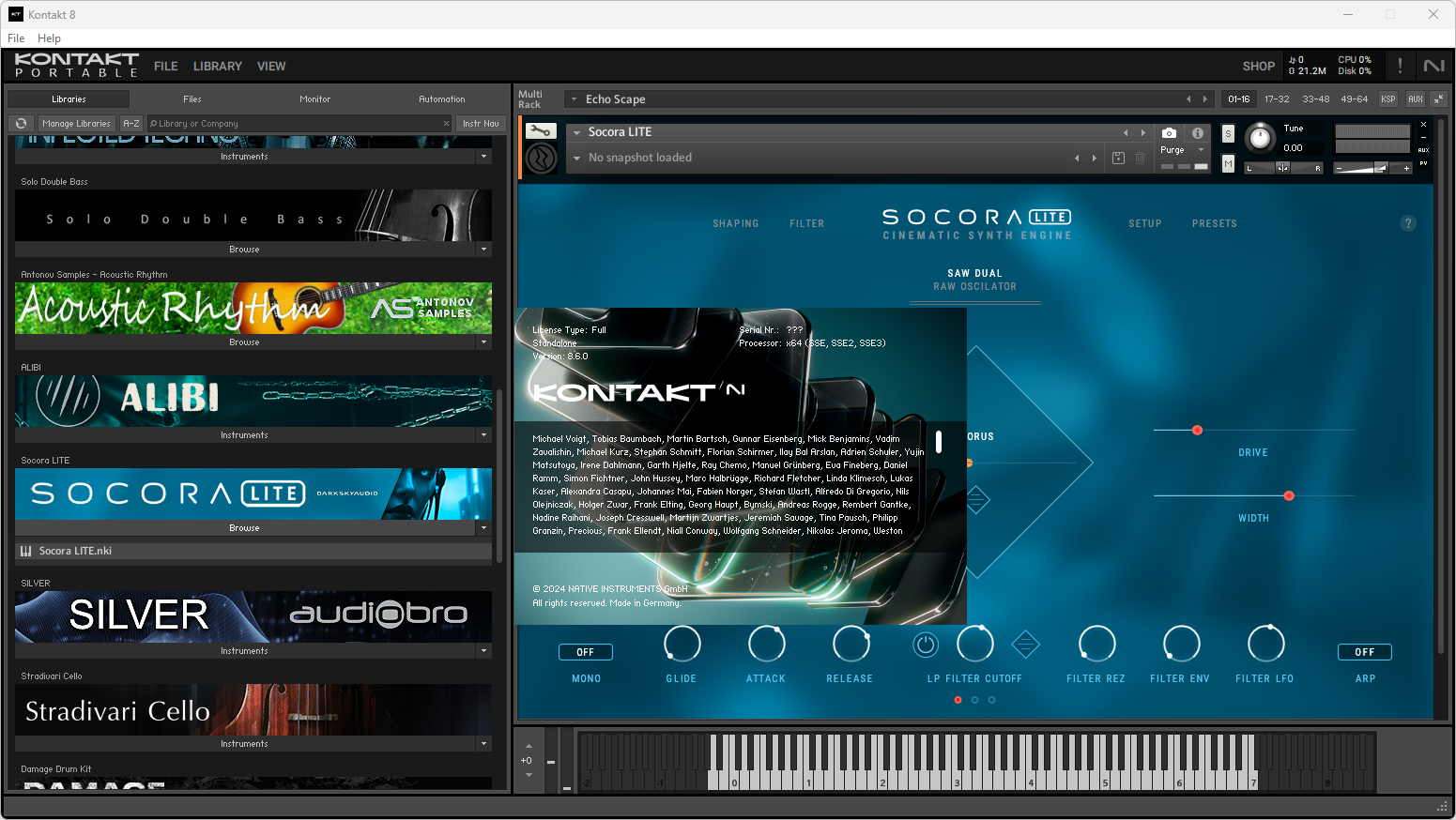Click the refresh libraries icon
The height and width of the screenshot is (820, 1456).
pos(21,124)
